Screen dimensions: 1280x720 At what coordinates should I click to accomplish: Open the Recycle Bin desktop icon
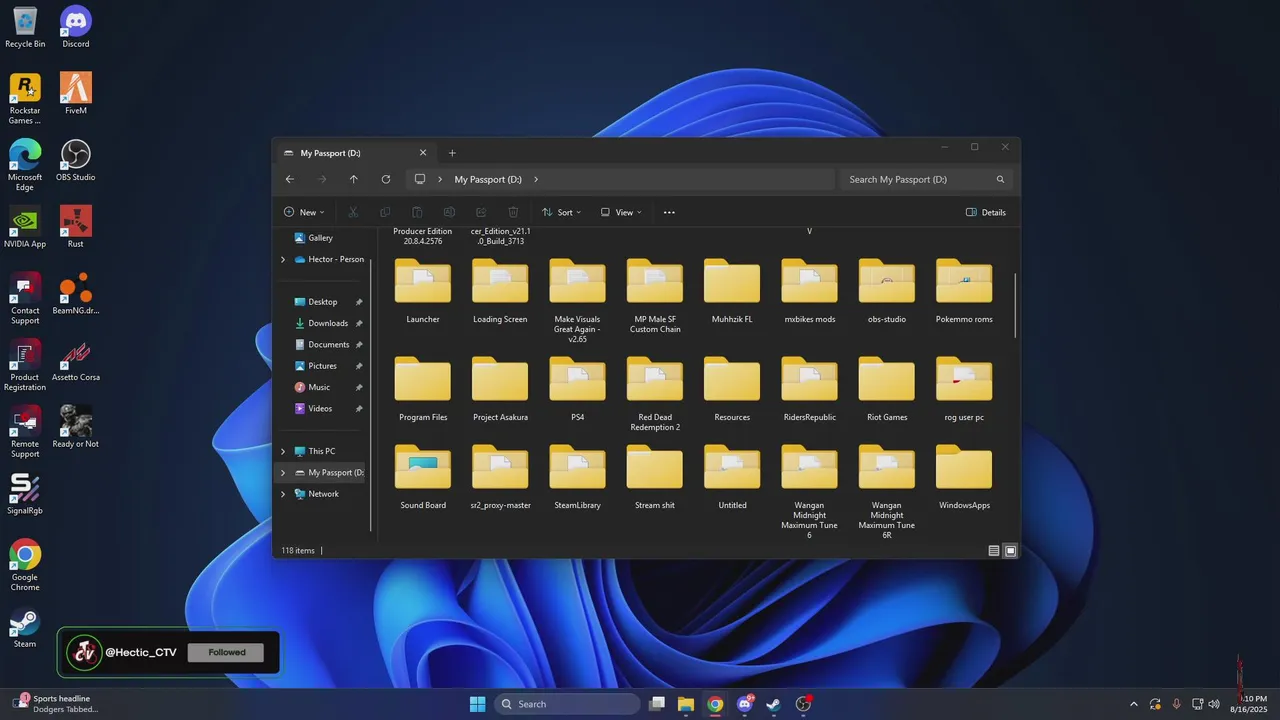click(x=25, y=27)
